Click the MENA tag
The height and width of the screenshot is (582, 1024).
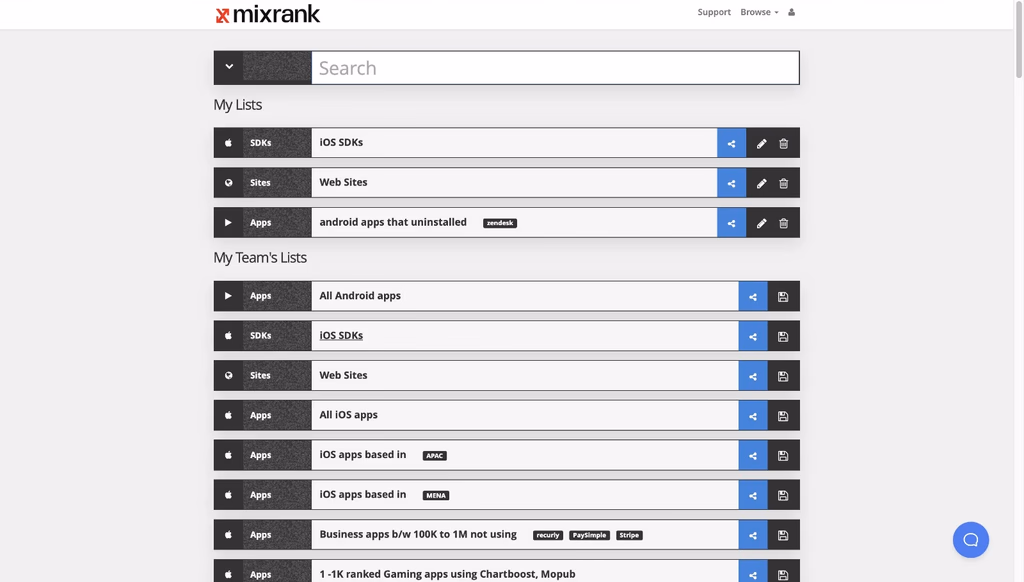pyautogui.click(x=436, y=496)
